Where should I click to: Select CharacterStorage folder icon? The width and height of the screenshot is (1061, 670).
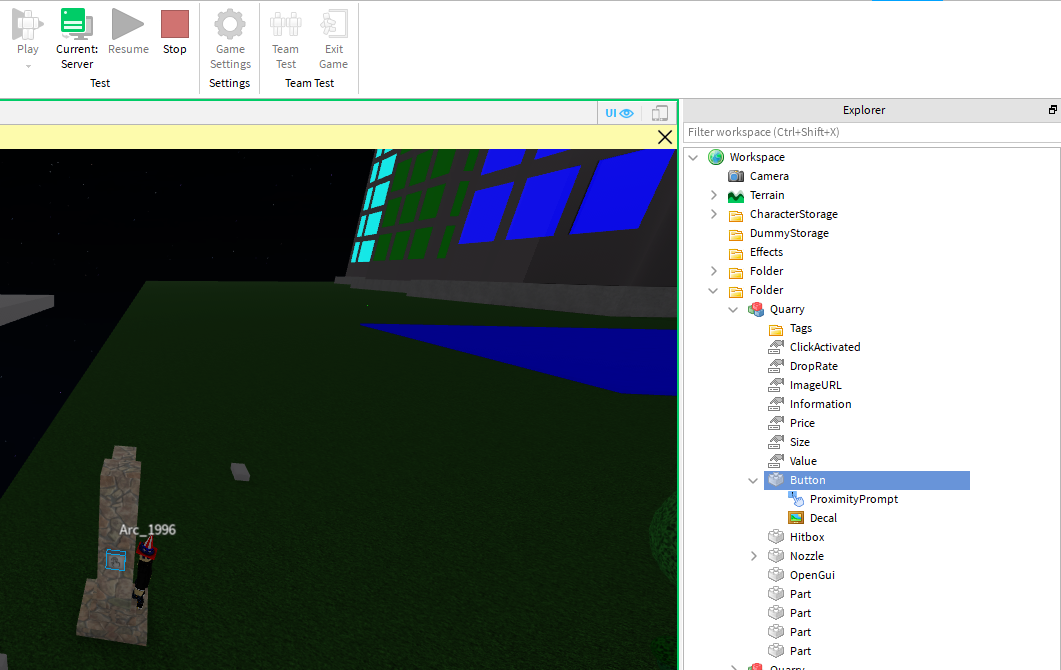(x=736, y=215)
